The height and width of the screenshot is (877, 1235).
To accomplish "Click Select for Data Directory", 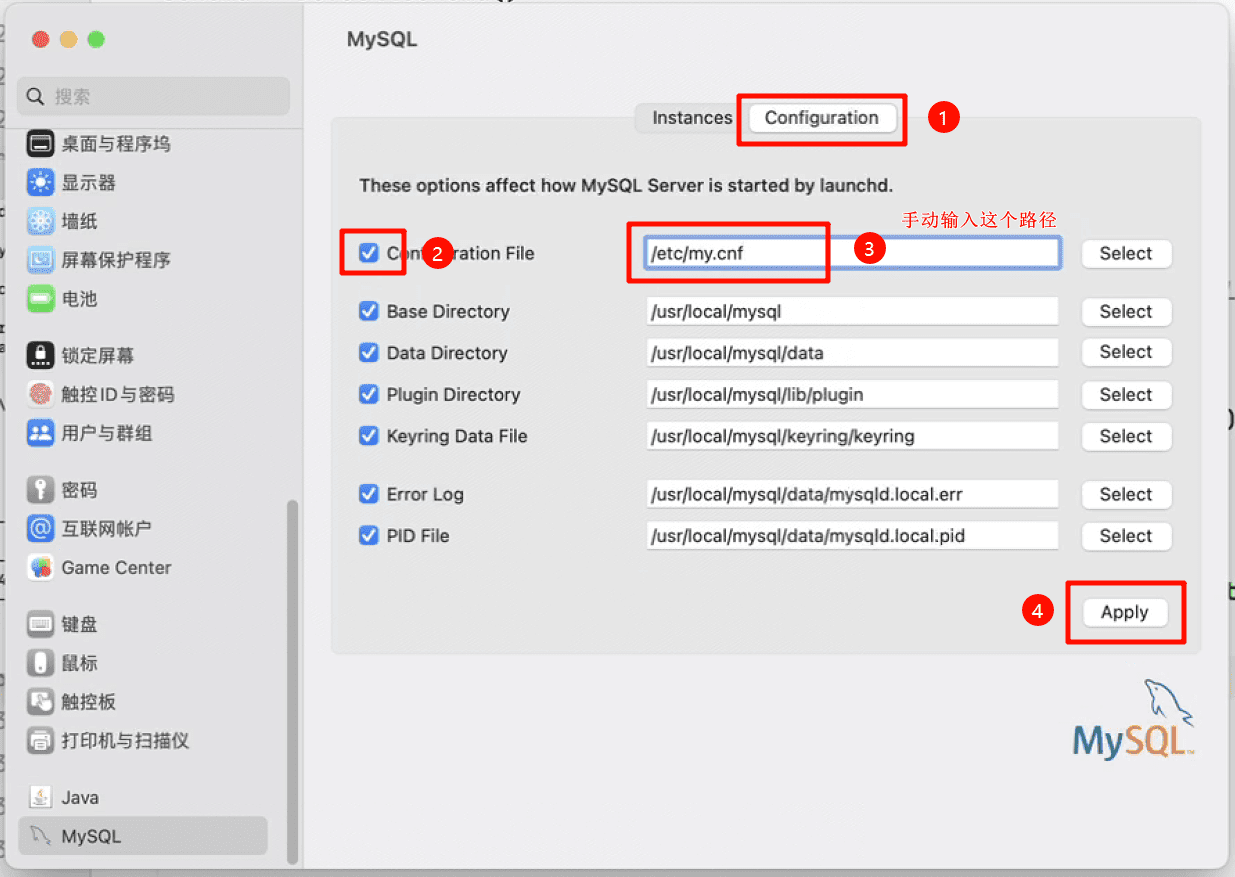I will [1126, 352].
